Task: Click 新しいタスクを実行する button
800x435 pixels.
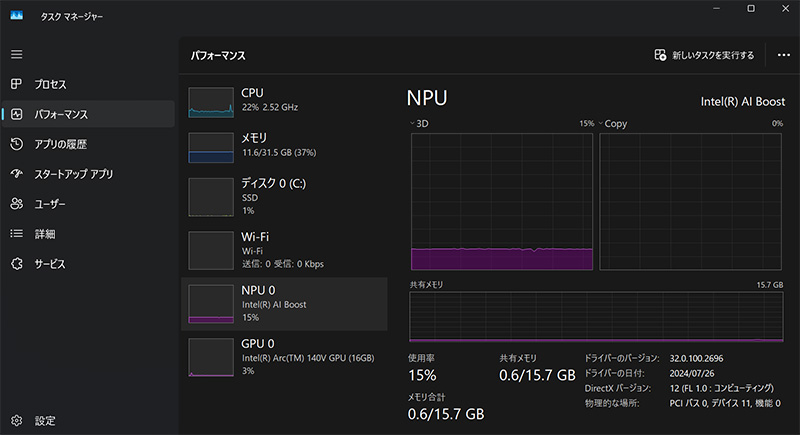Action: 704,55
